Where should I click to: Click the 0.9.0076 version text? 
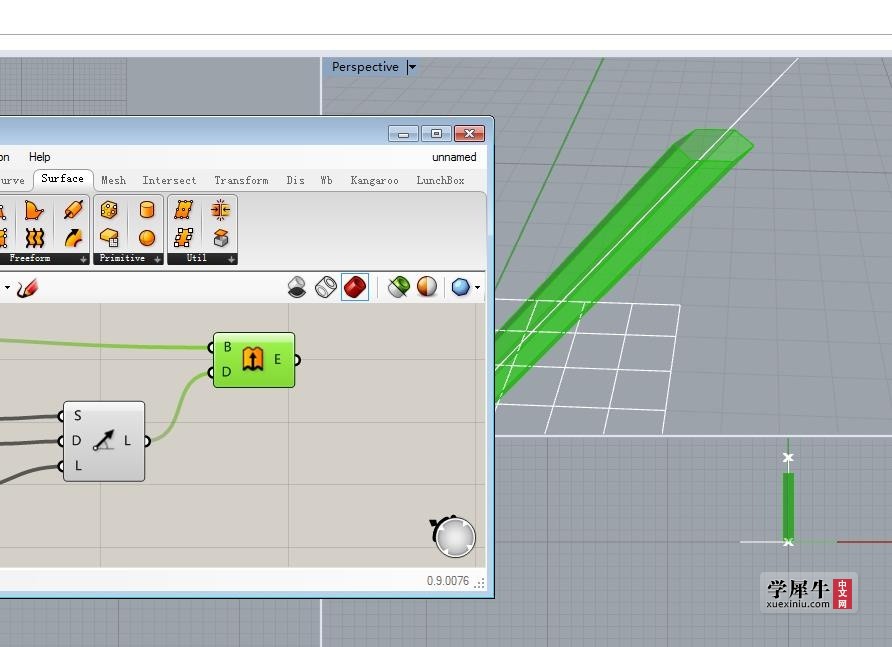[448, 581]
